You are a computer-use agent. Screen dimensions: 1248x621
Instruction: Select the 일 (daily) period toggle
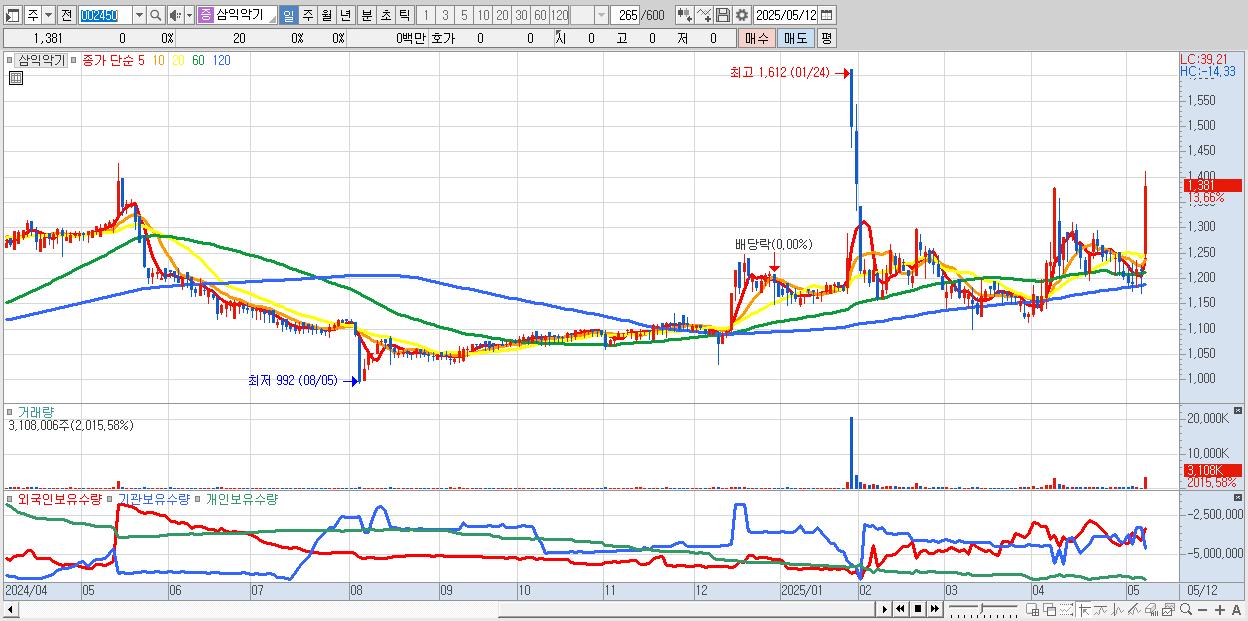pos(288,15)
